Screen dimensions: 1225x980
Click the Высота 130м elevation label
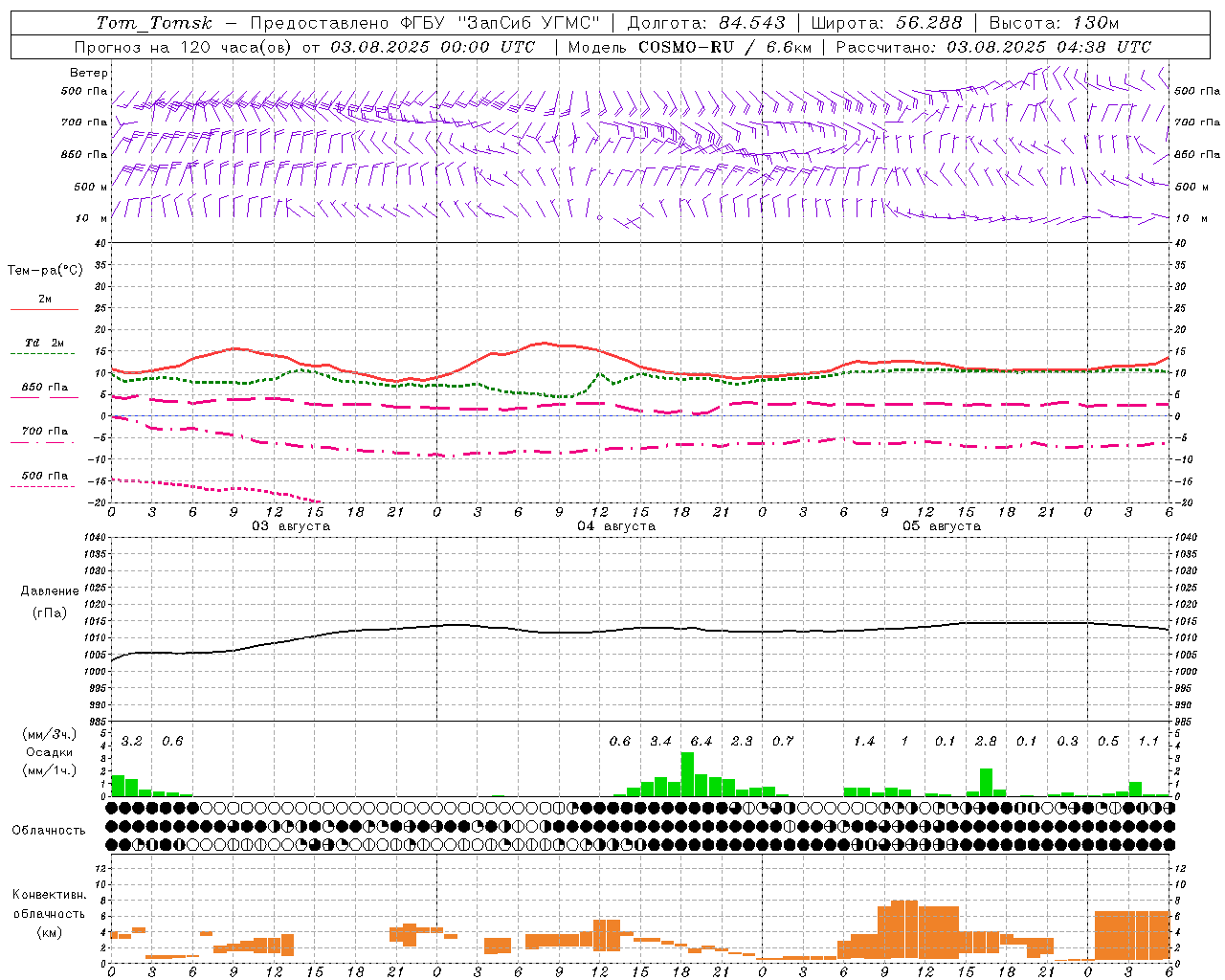[x=1054, y=23]
